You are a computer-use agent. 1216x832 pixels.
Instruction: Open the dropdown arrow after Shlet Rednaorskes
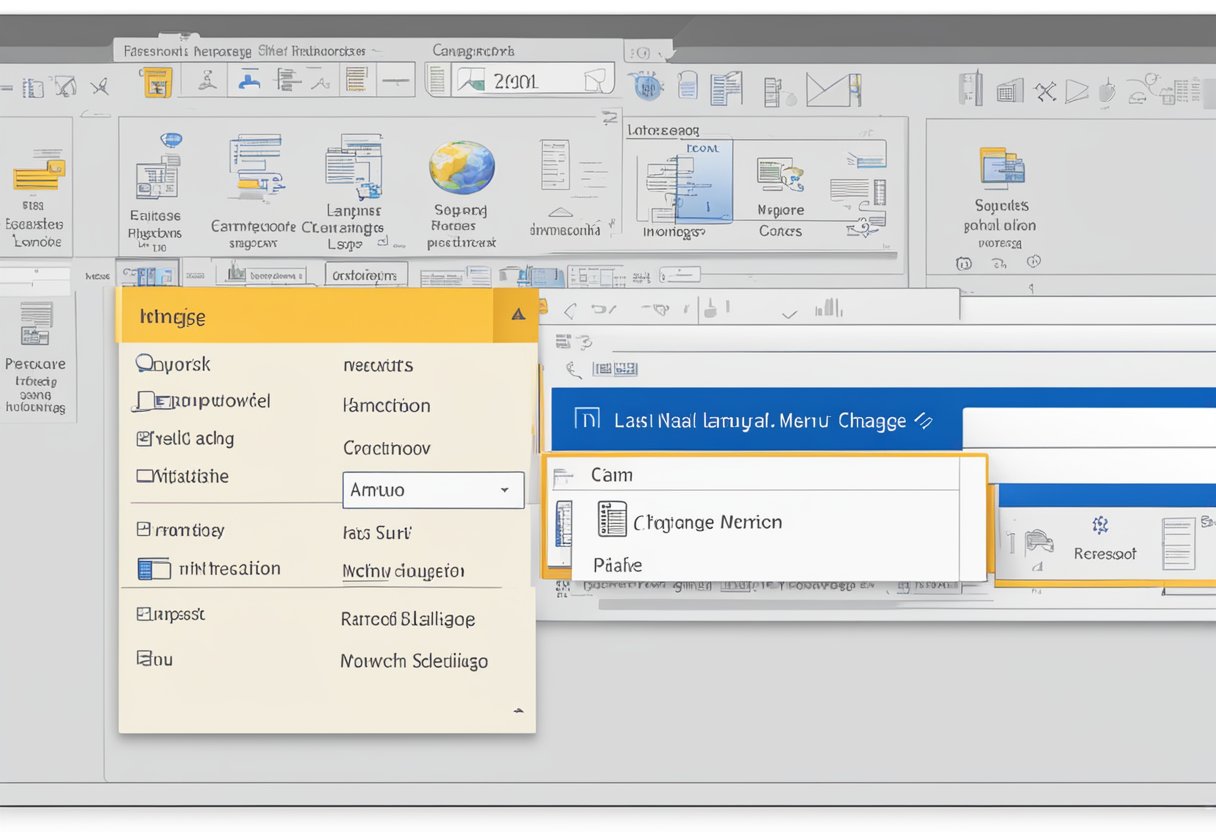tap(375, 48)
